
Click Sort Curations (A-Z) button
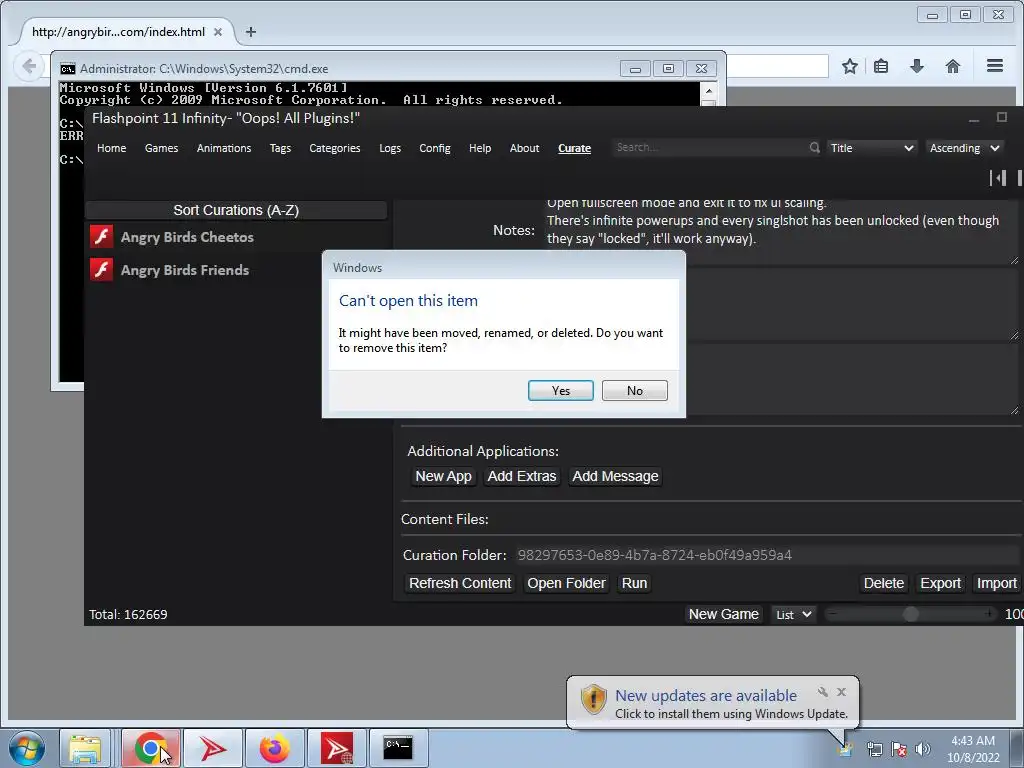(x=236, y=210)
